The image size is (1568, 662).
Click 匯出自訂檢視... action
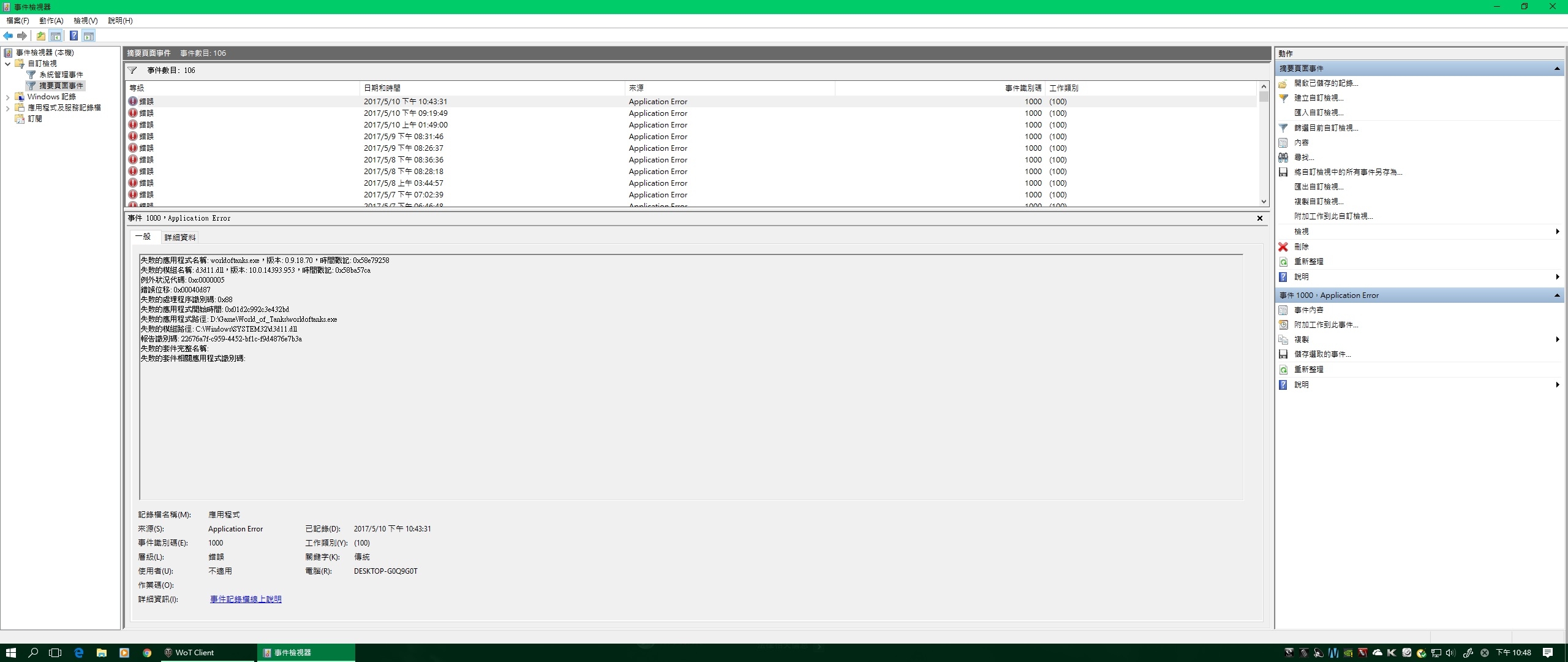click(x=1319, y=187)
